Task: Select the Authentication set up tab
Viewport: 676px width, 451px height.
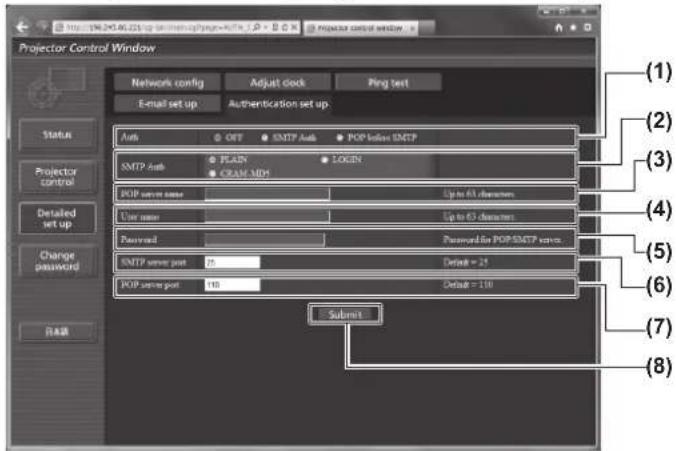Action: (278, 104)
